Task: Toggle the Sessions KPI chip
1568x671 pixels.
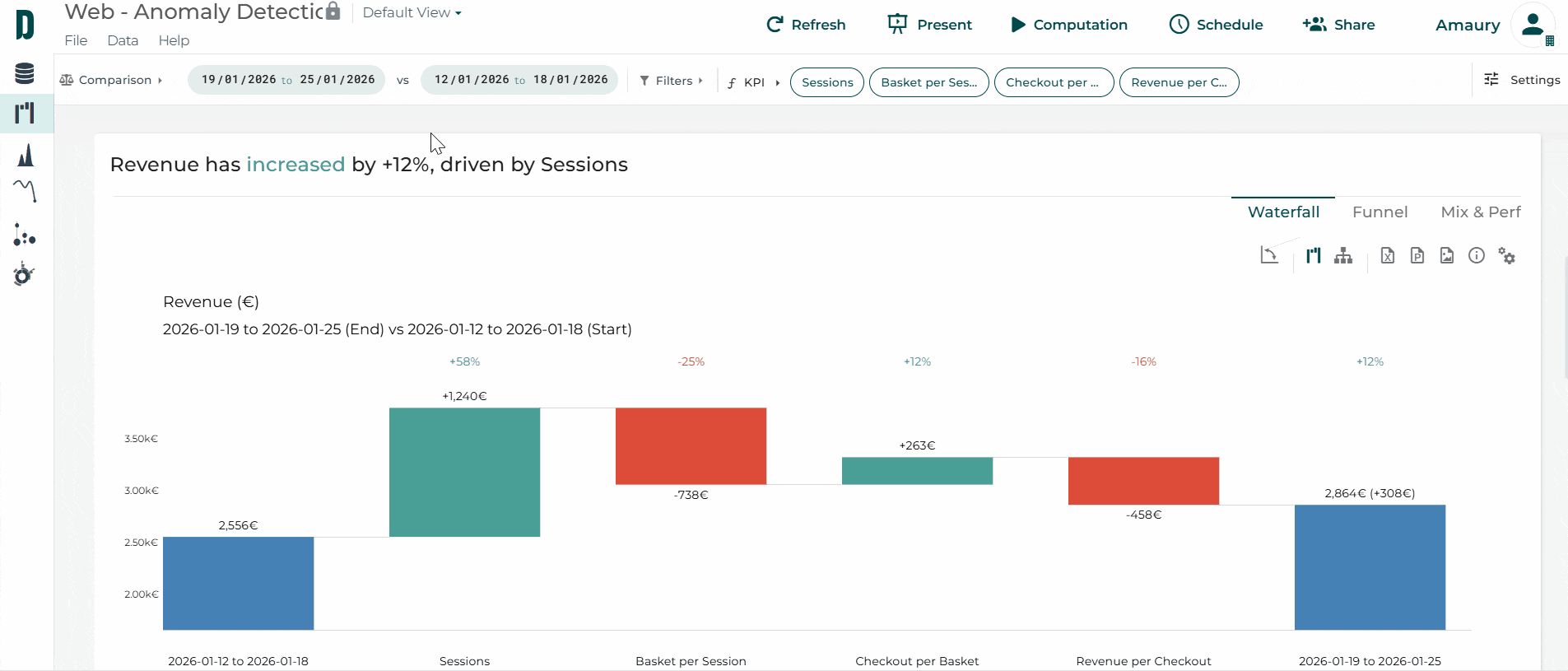Action: 827,82
